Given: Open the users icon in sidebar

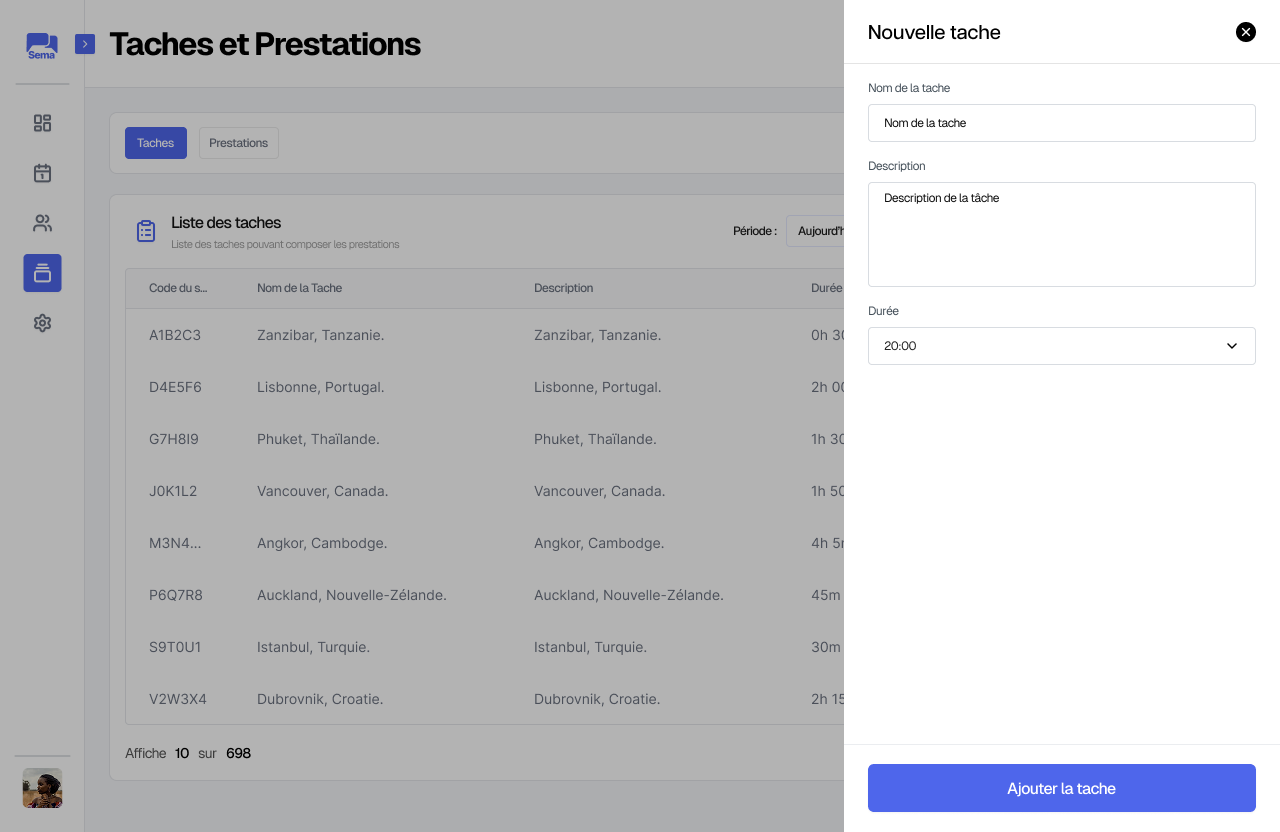Looking at the screenshot, I should [42, 223].
